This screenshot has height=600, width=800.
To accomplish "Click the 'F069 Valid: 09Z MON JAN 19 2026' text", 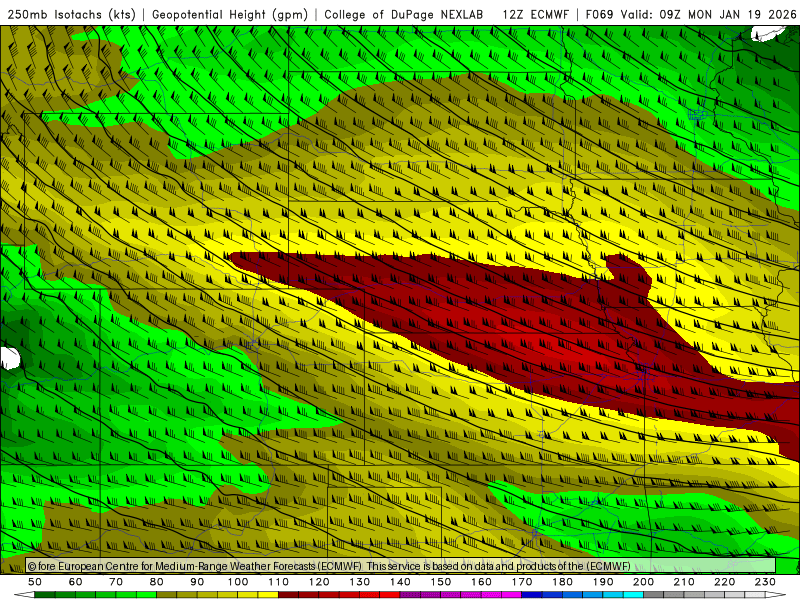I will pos(691,15).
